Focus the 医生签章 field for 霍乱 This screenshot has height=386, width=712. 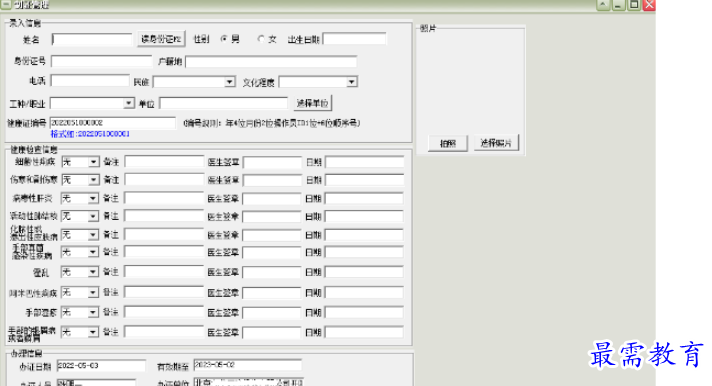click(272, 272)
